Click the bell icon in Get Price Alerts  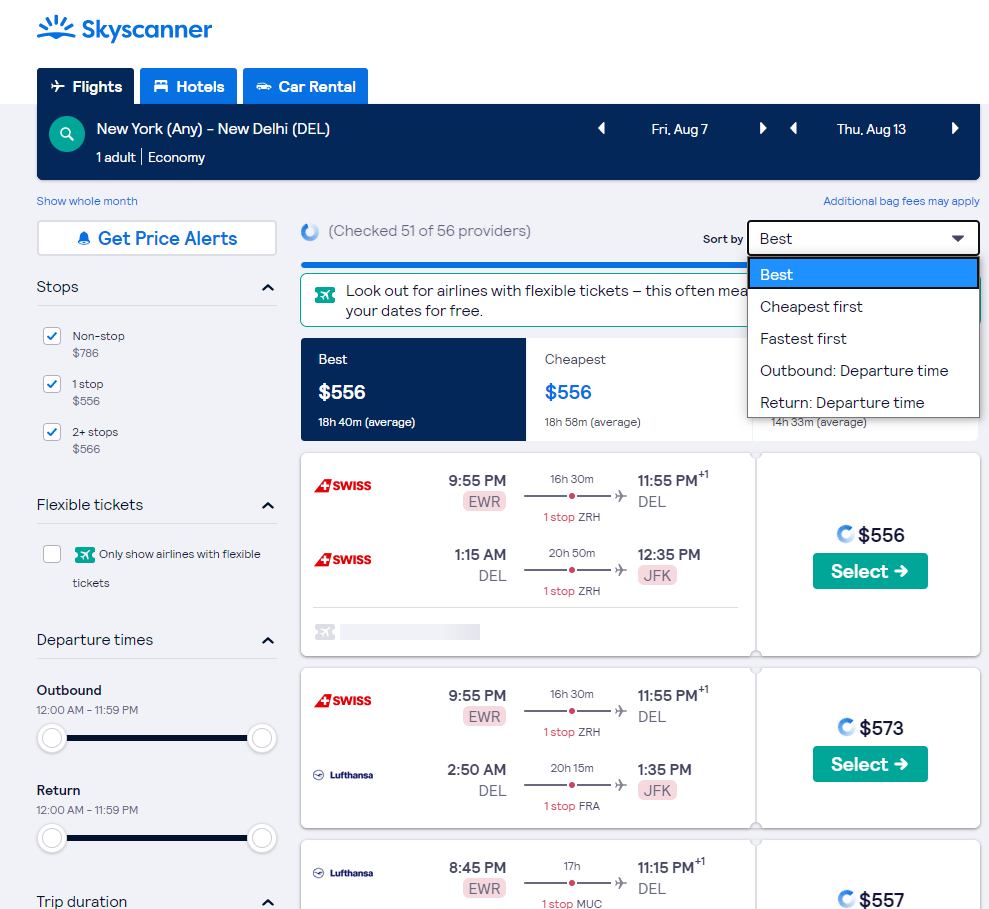click(x=84, y=238)
